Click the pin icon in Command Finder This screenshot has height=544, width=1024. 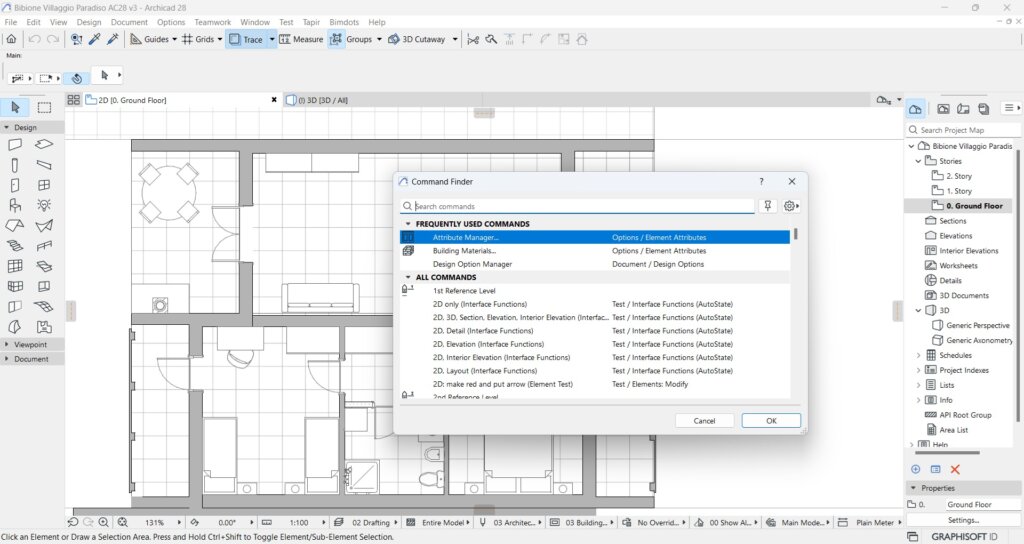point(768,206)
